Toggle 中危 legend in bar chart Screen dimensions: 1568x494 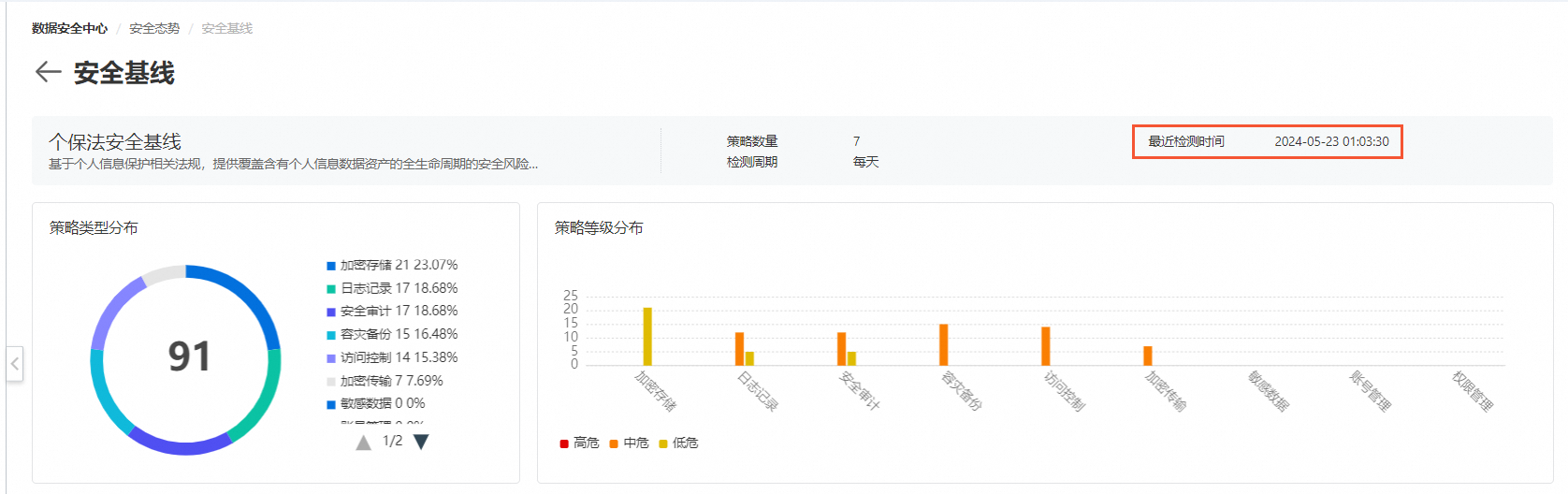pyautogui.click(x=630, y=443)
